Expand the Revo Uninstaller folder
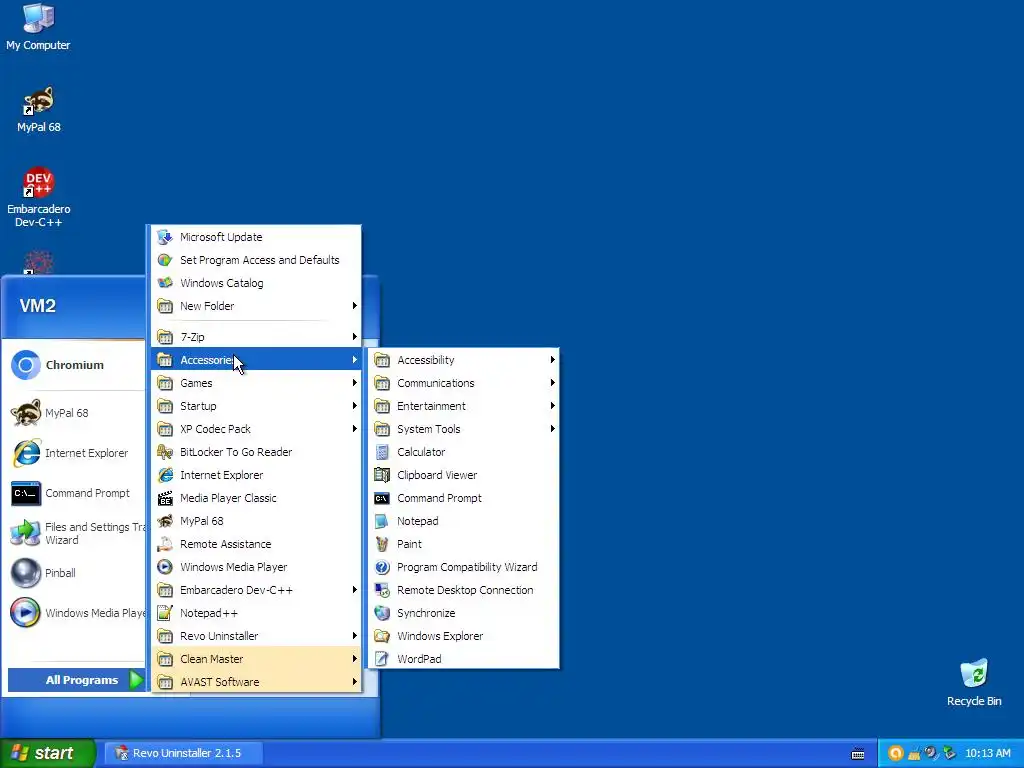 257,635
